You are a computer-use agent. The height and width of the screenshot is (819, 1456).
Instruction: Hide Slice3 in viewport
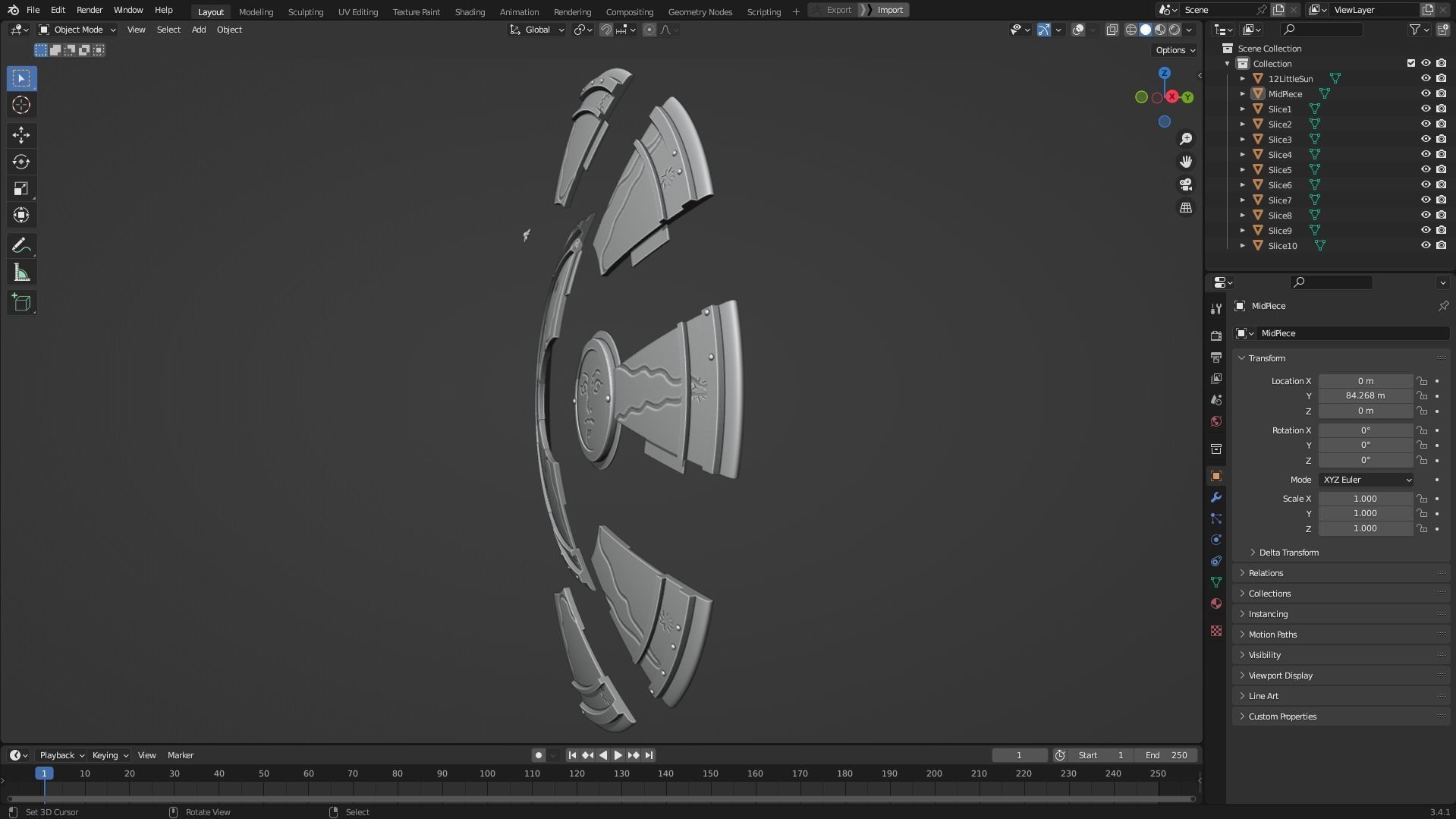tap(1426, 139)
